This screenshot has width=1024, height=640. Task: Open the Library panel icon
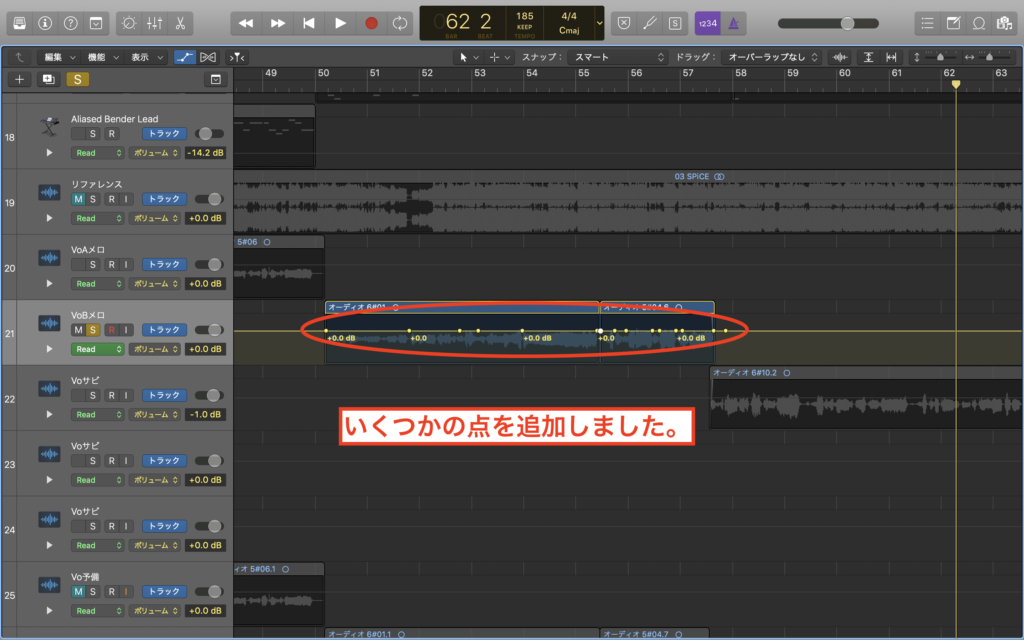tap(20, 22)
